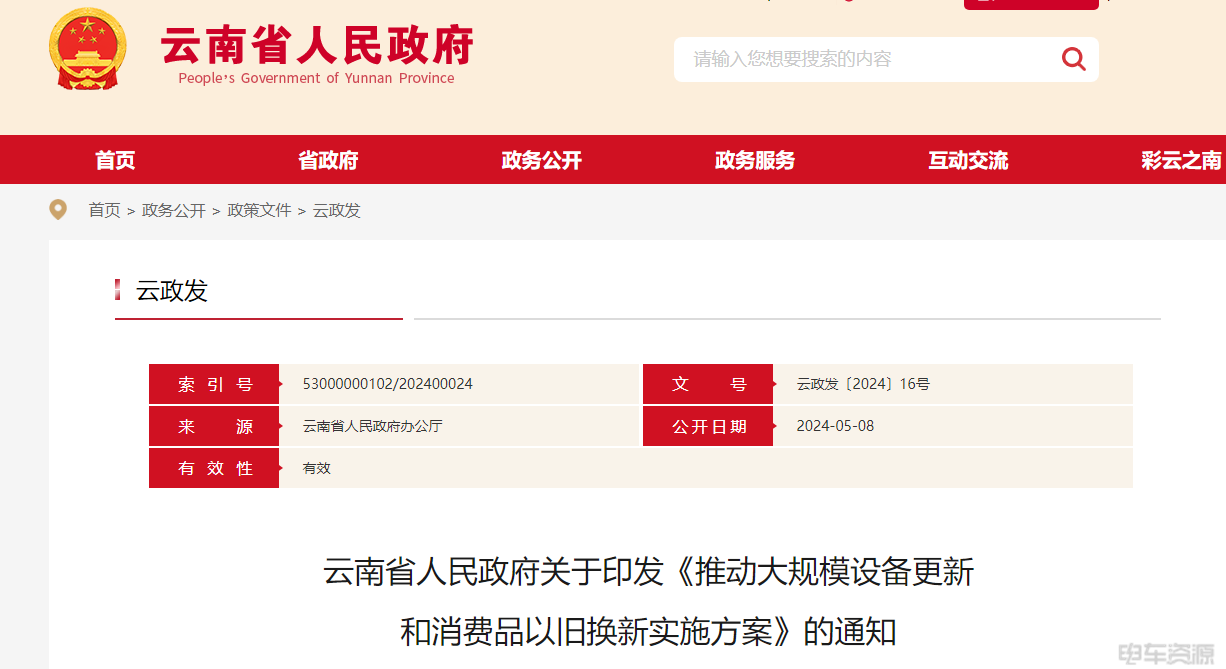Click the 来源 label cell
This screenshot has height=669, width=1226.
[x=214, y=426]
